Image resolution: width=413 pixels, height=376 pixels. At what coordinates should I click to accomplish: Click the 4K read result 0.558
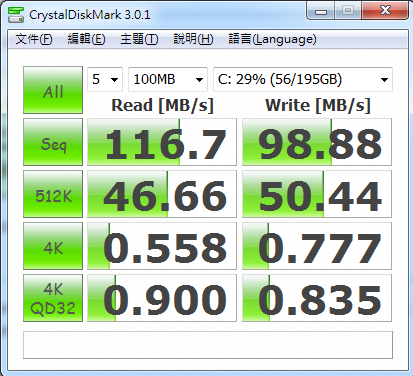pyautogui.click(x=162, y=246)
